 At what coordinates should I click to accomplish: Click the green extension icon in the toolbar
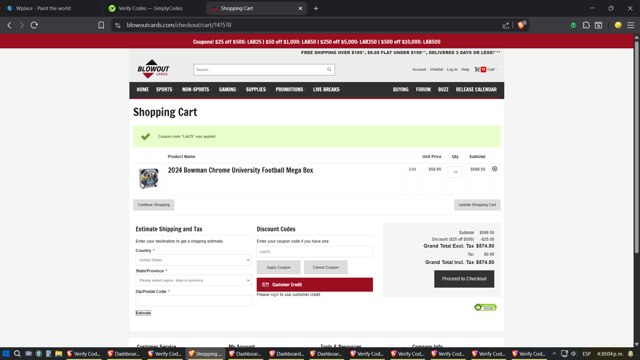click(x=573, y=25)
